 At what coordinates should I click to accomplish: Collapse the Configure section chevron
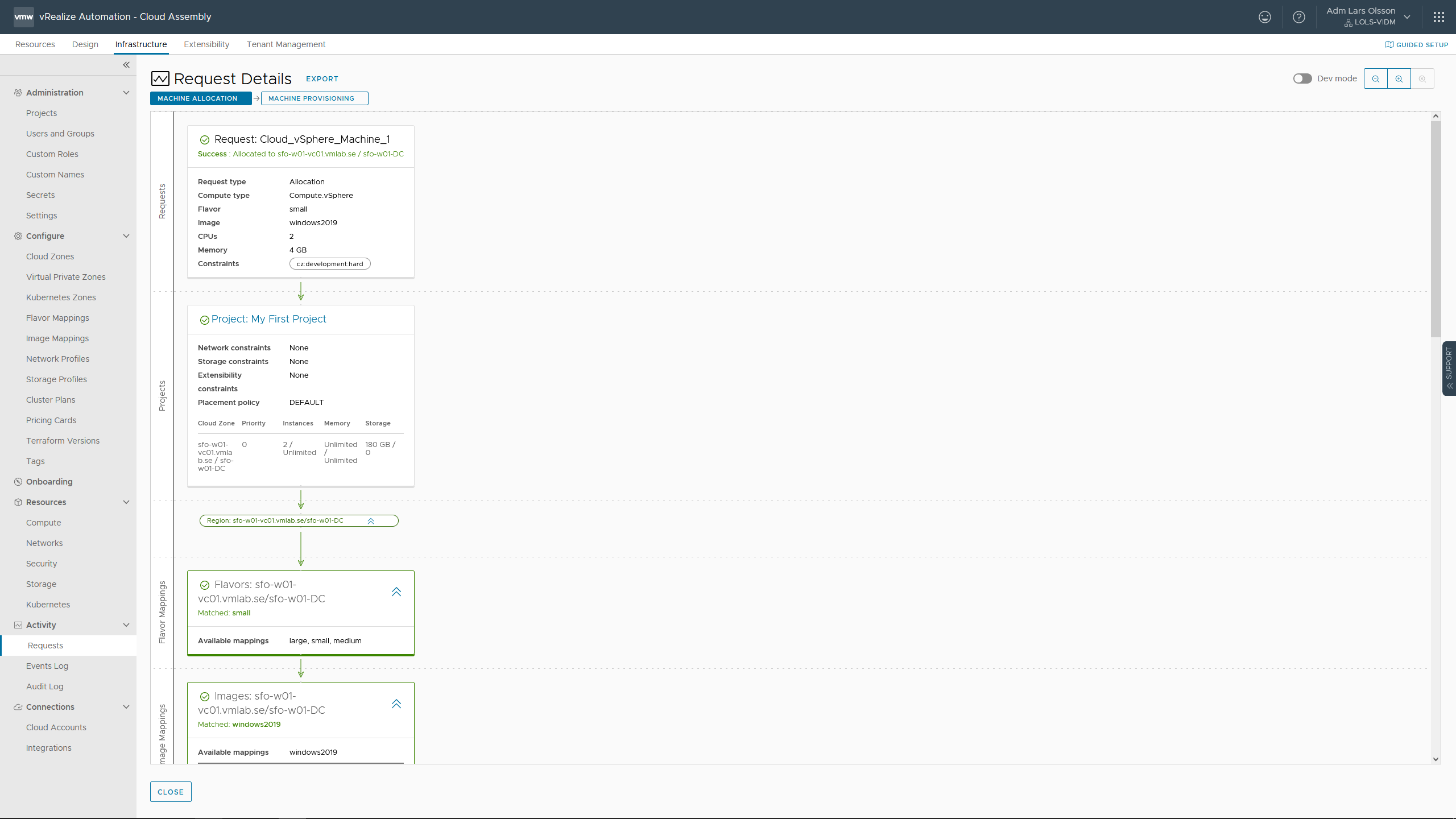(x=126, y=236)
